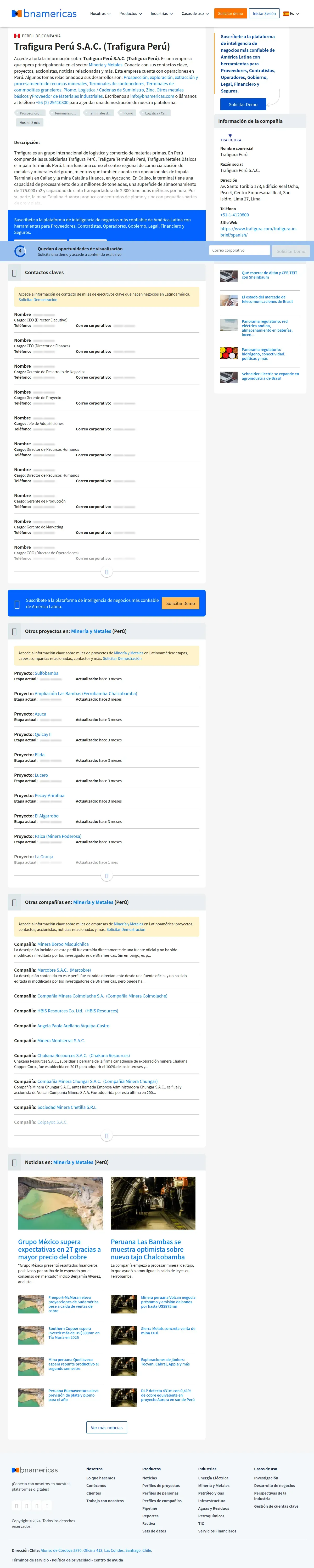314x1568 pixels.
Task: Open the Grupo México supera expectativas headline
Action: pos(60,1249)
